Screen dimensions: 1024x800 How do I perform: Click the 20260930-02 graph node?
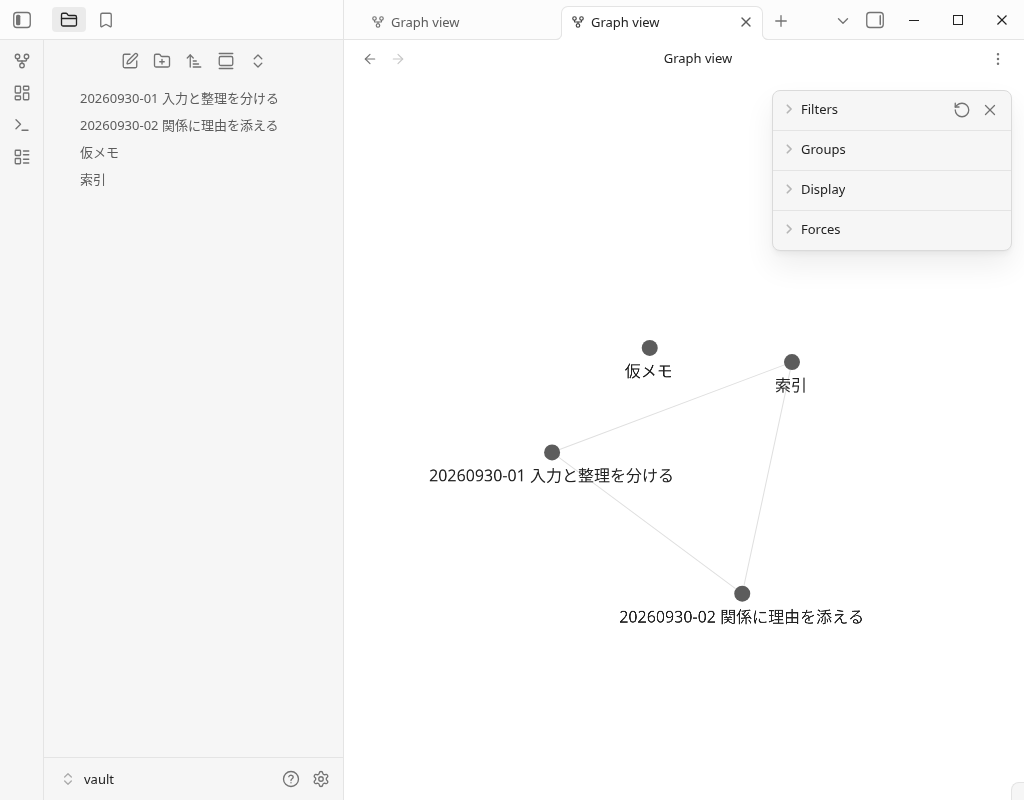(742, 594)
